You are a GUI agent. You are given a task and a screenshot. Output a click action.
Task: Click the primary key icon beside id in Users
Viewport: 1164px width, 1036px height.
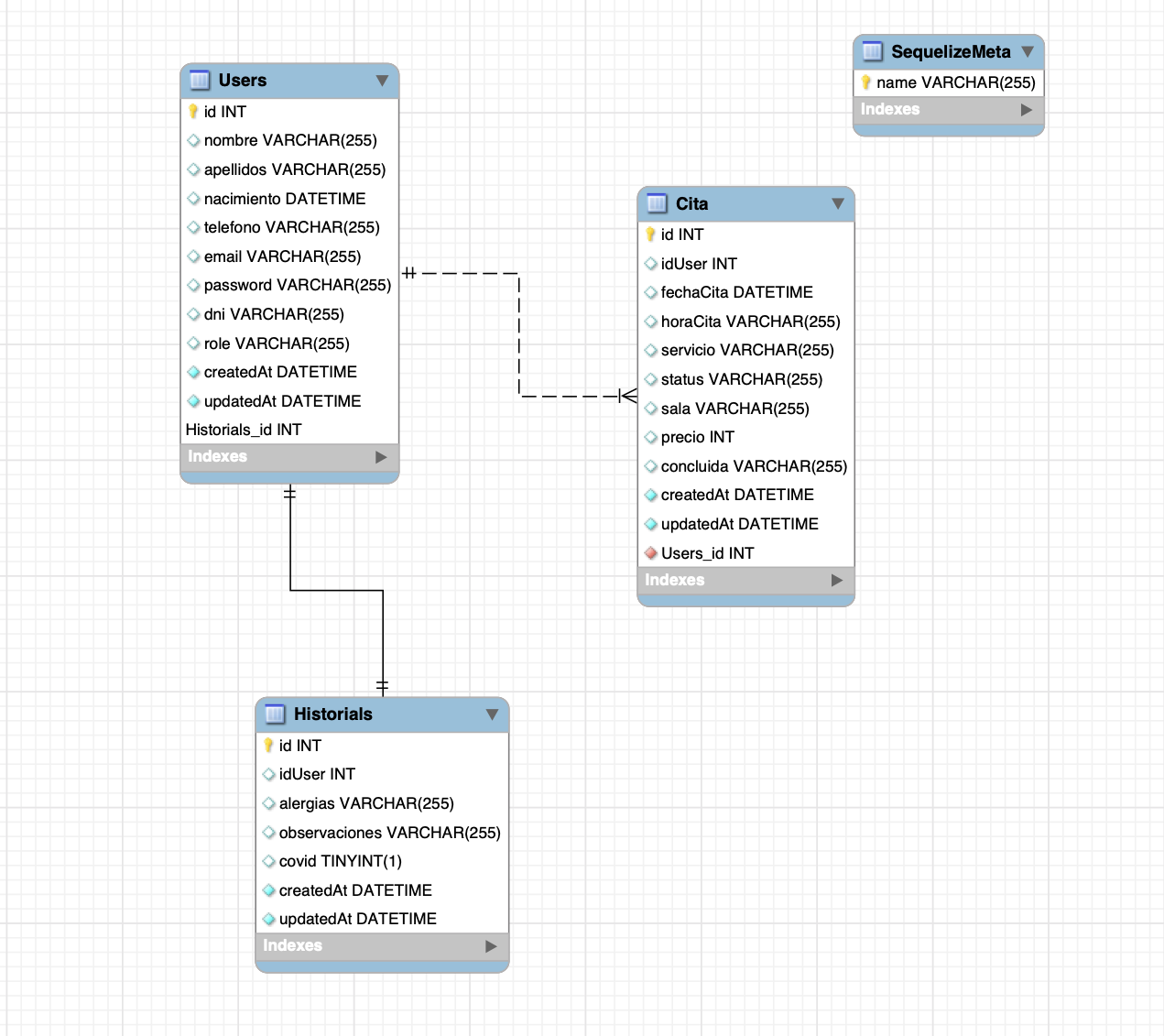point(193,111)
